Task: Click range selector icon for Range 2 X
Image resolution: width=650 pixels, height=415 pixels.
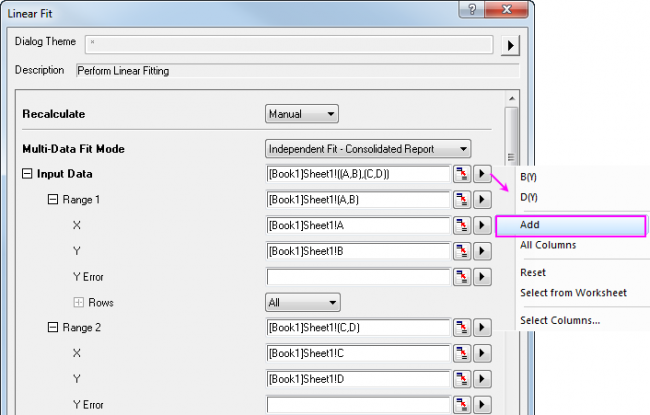Action: [x=462, y=353]
